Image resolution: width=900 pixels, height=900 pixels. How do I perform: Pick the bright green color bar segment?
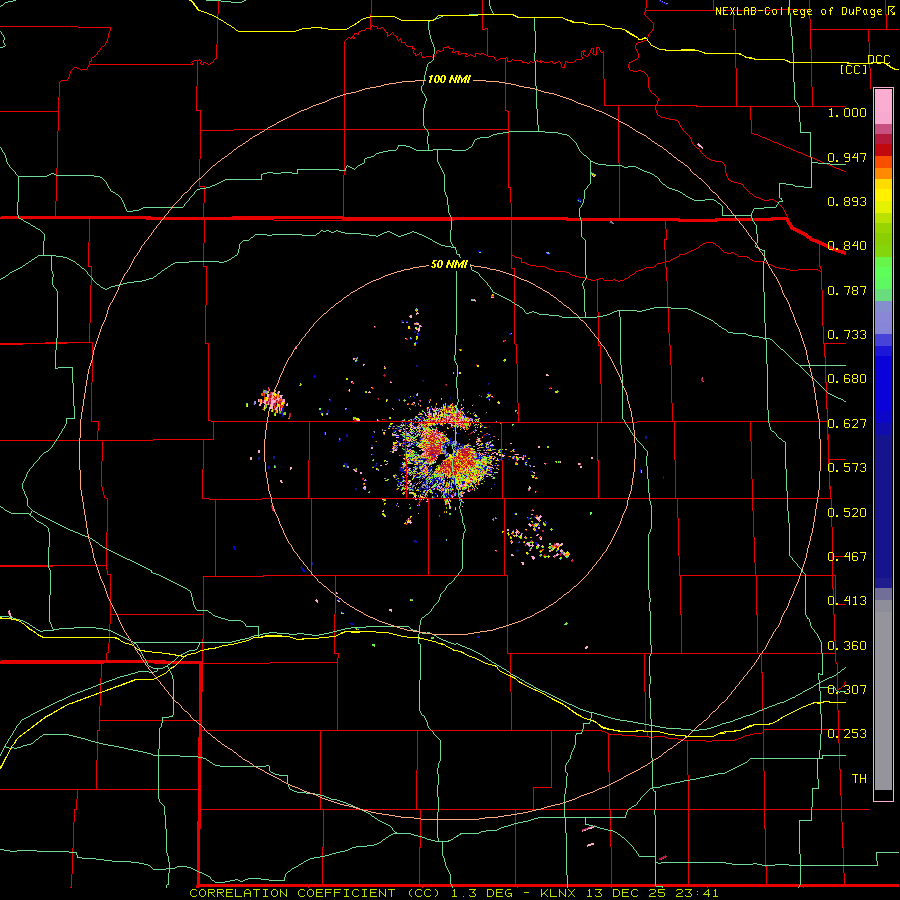883,273
